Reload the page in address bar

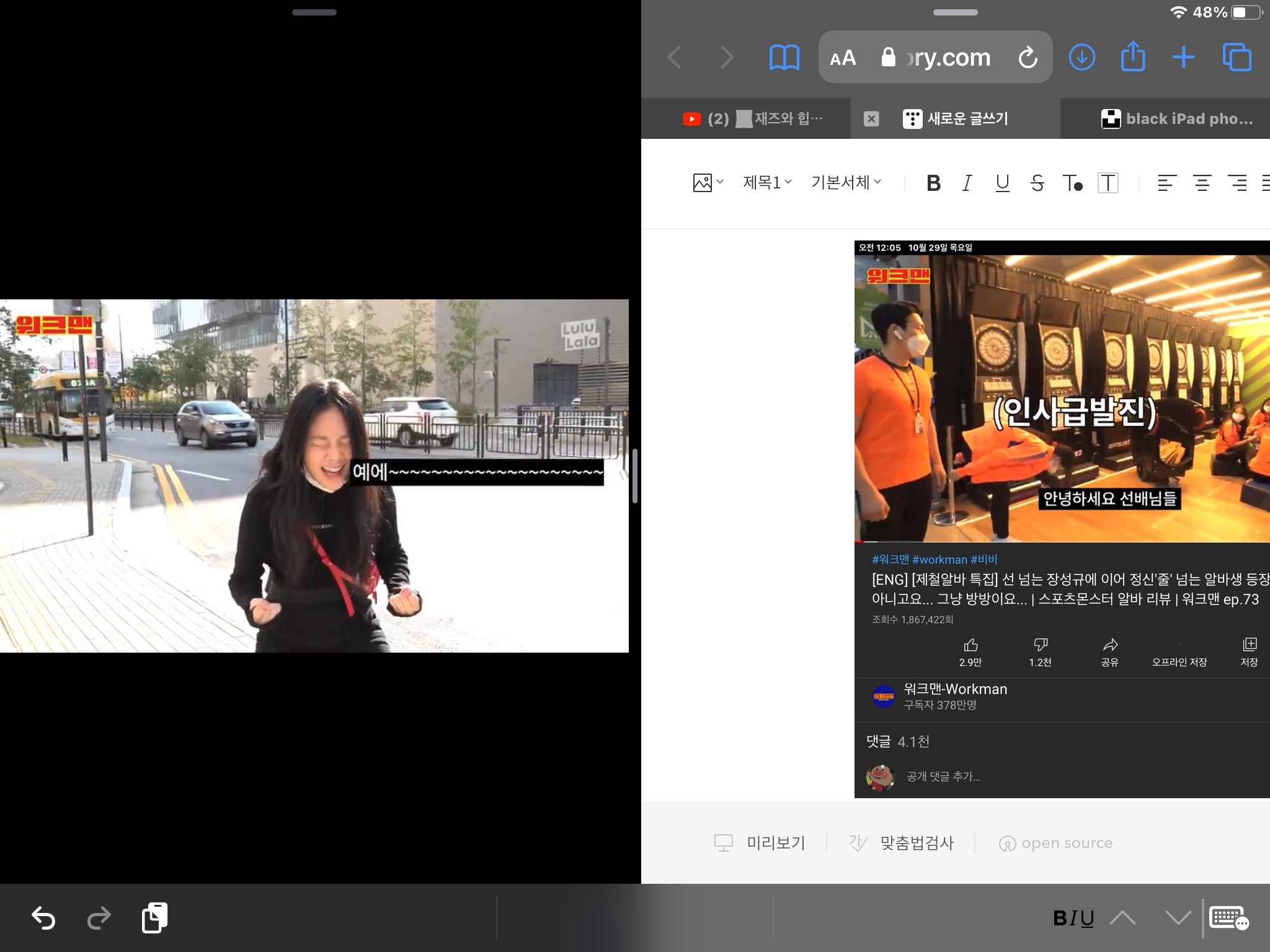[x=1028, y=58]
